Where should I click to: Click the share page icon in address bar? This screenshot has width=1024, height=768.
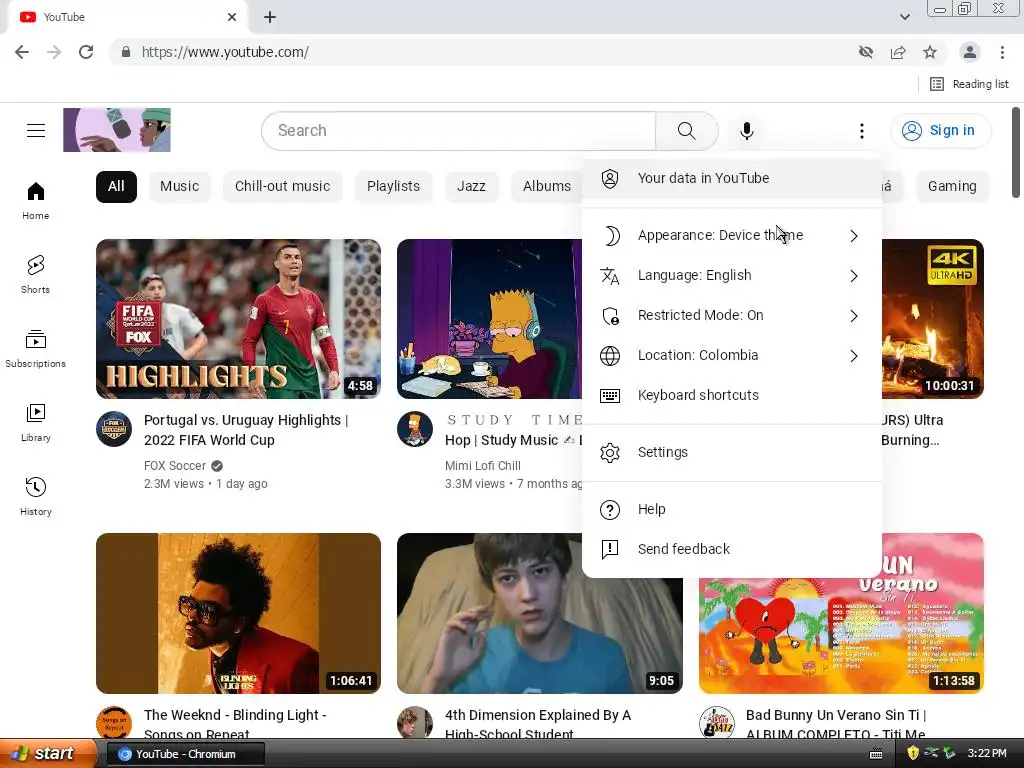(x=898, y=52)
